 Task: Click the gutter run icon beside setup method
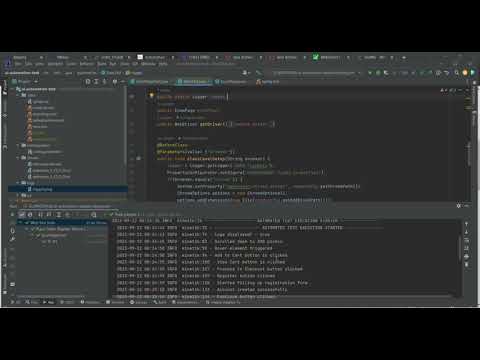138,158
